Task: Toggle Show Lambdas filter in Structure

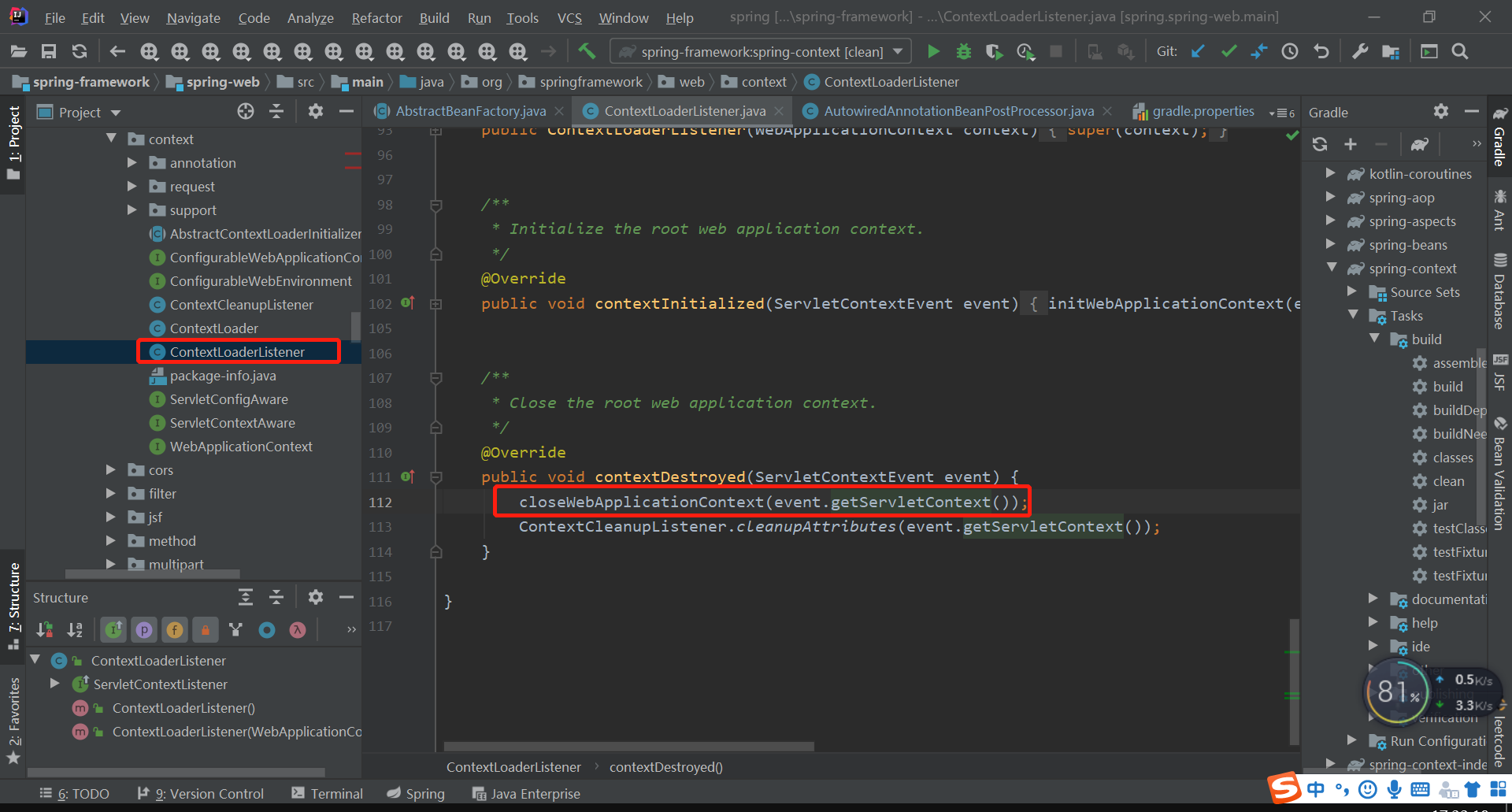Action: pos(298,629)
